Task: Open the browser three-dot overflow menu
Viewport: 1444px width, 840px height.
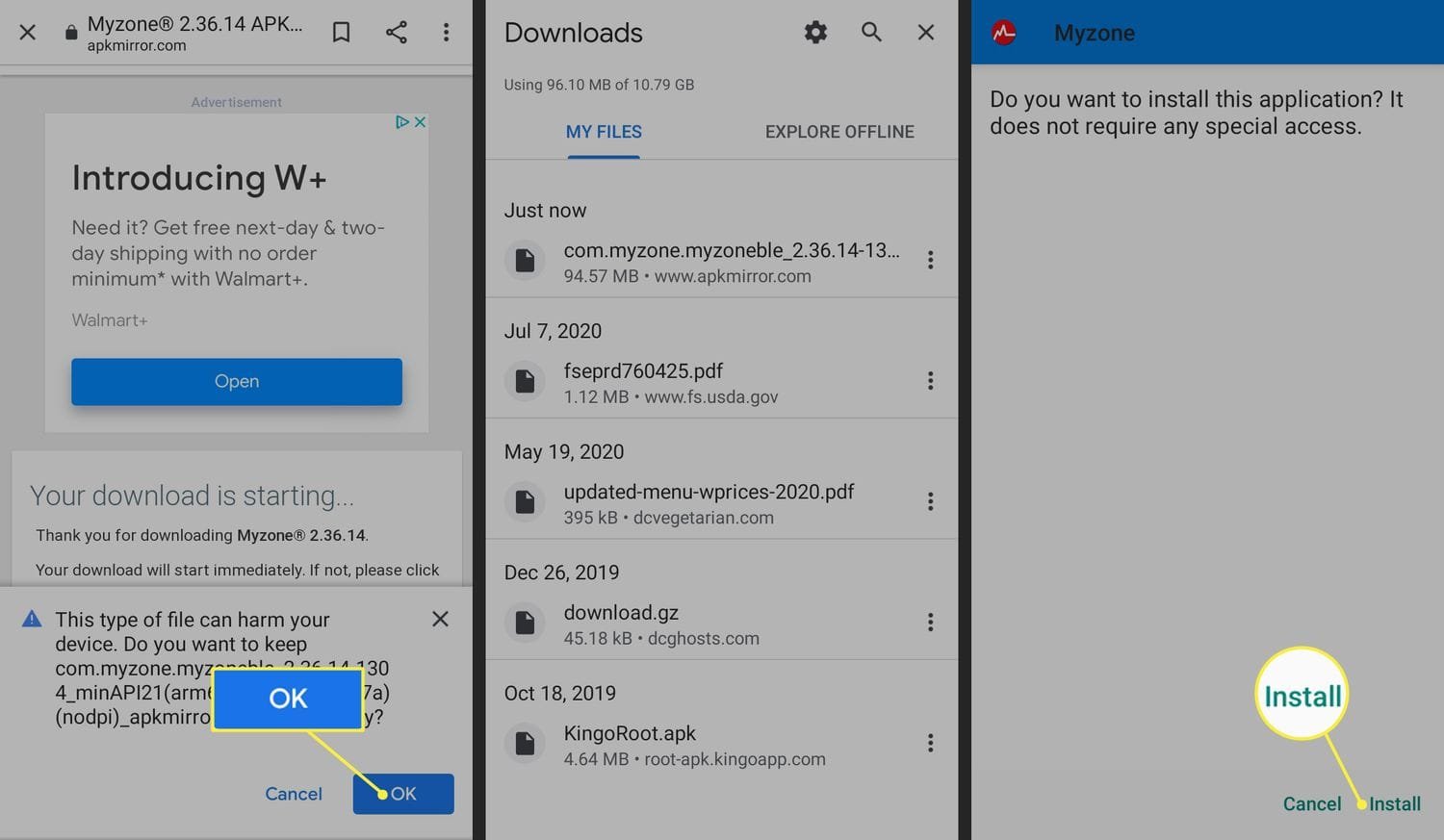Action: (446, 33)
